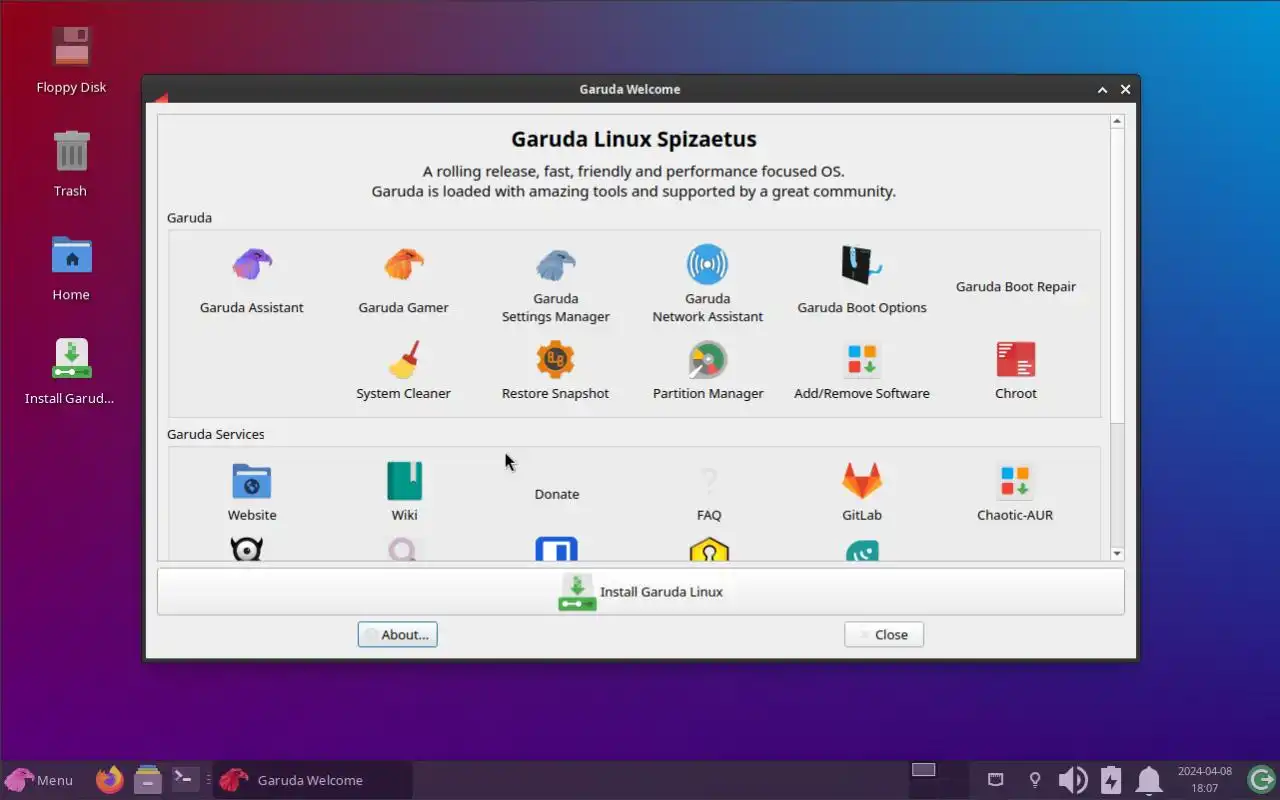The height and width of the screenshot is (800, 1280).
Task: Open the volume control tray icon
Action: tap(1073, 780)
